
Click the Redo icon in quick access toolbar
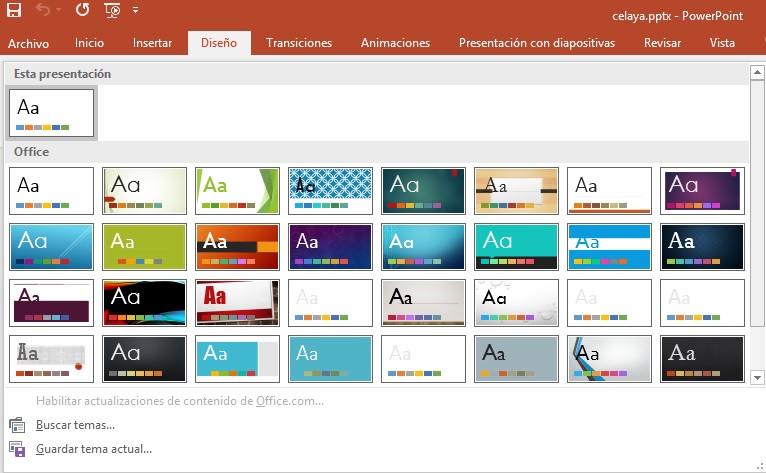click(x=82, y=11)
